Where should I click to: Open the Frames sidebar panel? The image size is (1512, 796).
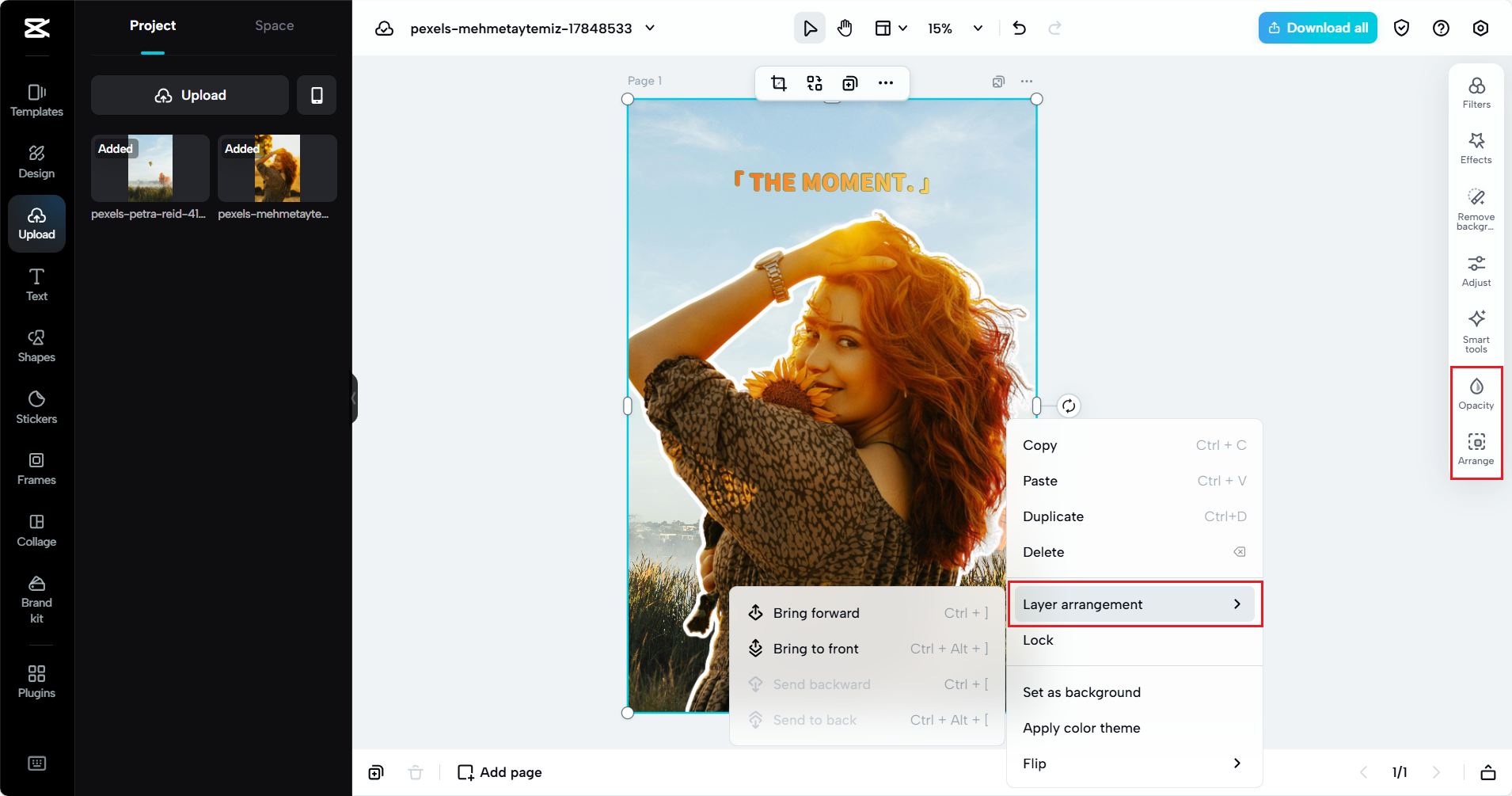pos(36,469)
